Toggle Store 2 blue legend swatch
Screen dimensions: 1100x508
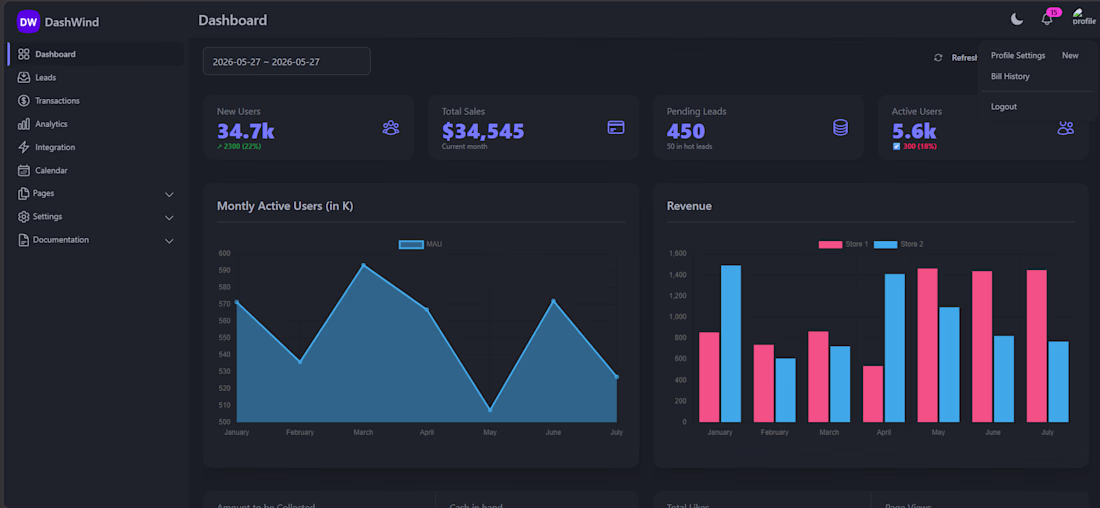[x=885, y=244]
